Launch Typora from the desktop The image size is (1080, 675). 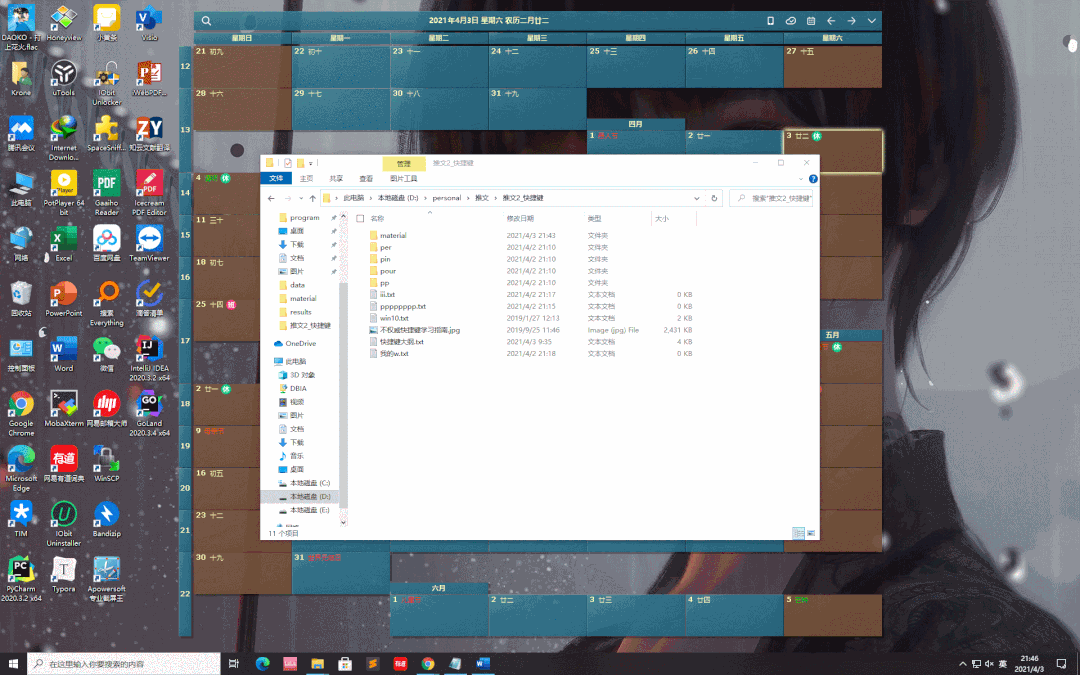click(63, 570)
